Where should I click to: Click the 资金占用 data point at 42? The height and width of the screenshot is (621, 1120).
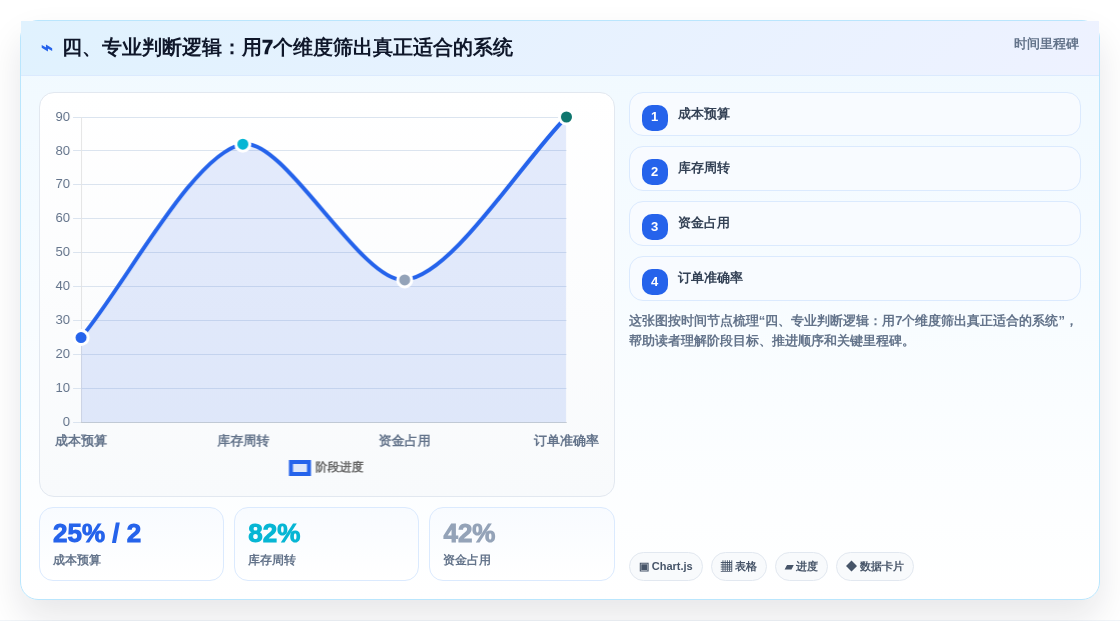pos(404,280)
